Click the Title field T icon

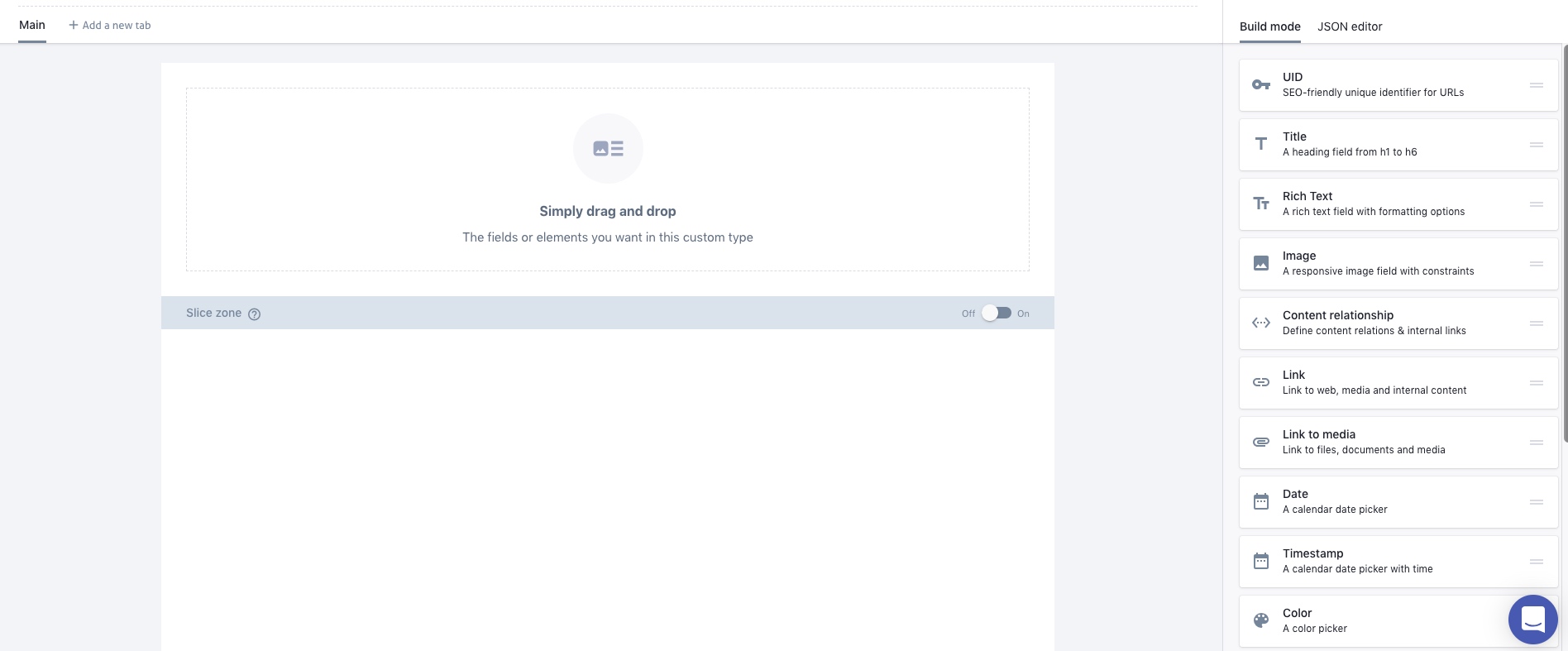coord(1261,144)
